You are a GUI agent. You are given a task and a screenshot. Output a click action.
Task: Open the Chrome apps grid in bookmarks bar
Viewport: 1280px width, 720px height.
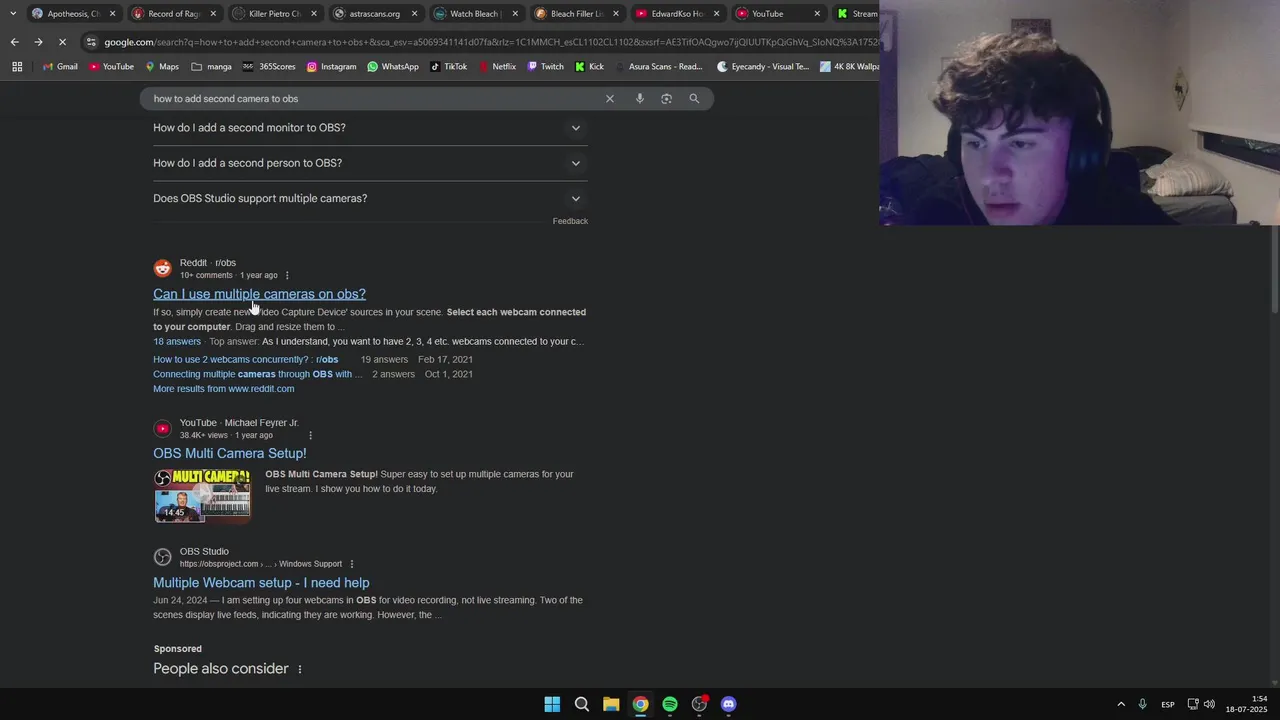tap(17, 67)
